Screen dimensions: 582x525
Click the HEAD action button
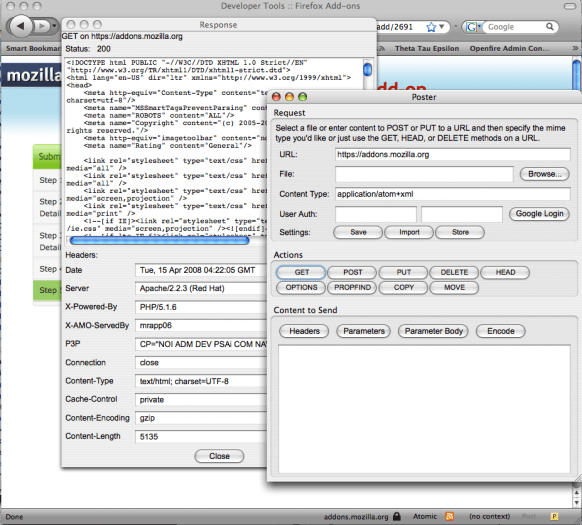point(505,272)
